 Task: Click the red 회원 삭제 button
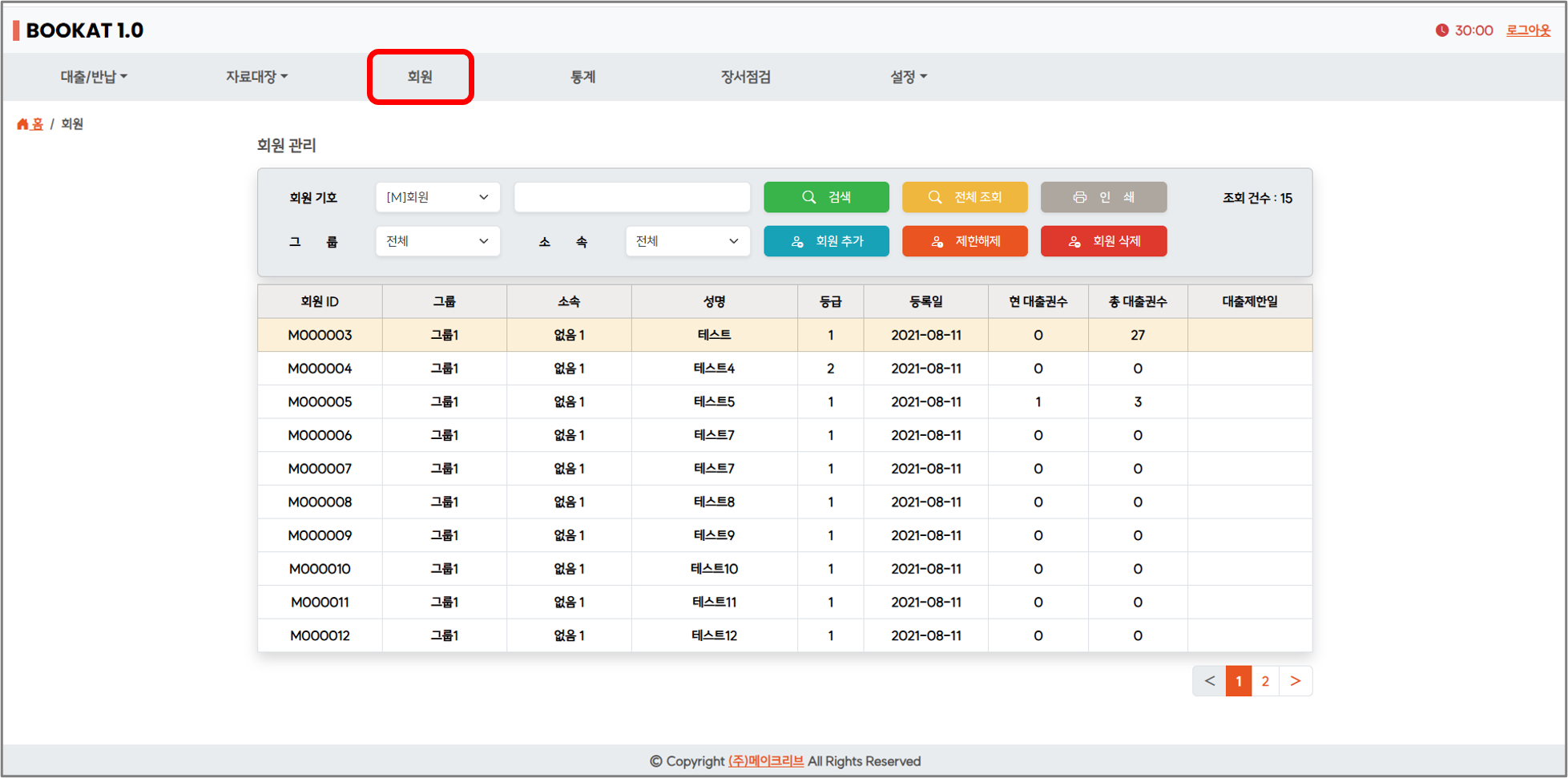(1103, 241)
